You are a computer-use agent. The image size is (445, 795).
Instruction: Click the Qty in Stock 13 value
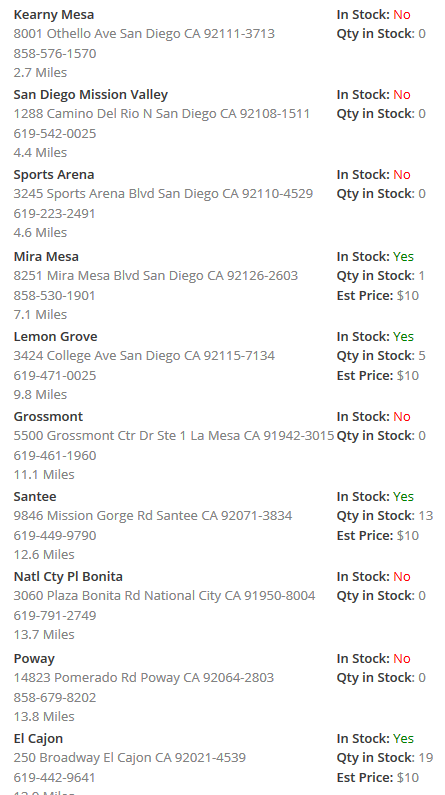426,516
